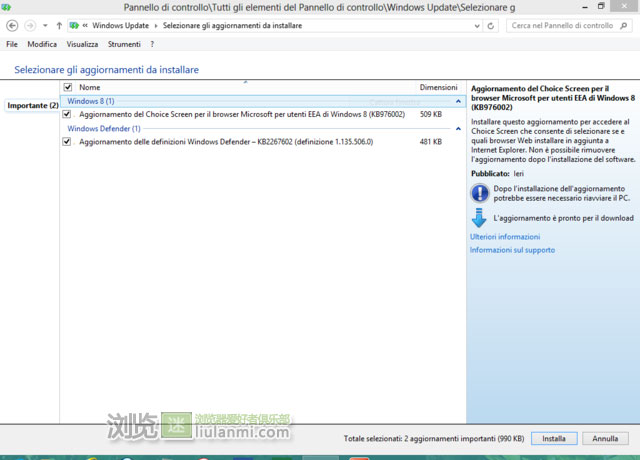Open the recent locations dropdown arrow

click(x=45, y=26)
